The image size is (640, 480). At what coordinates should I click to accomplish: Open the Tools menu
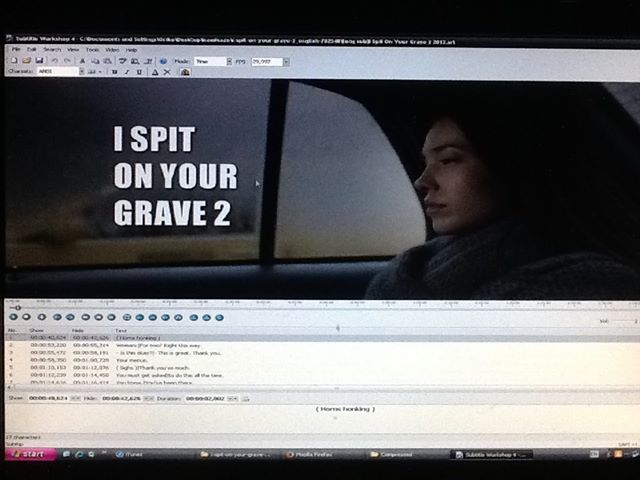pos(92,49)
